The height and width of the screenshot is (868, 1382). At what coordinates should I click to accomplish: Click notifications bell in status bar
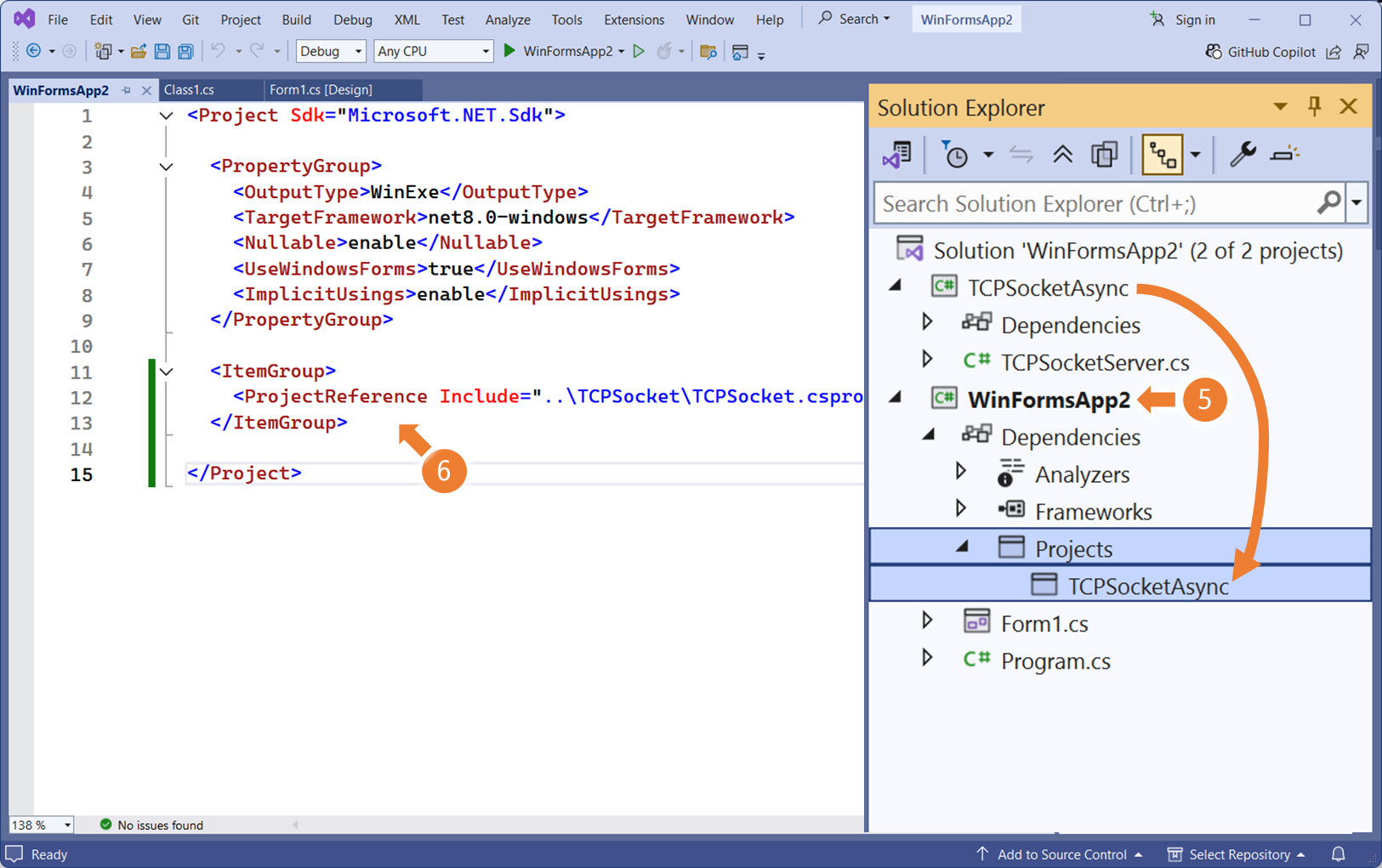(x=1339, y=854)
